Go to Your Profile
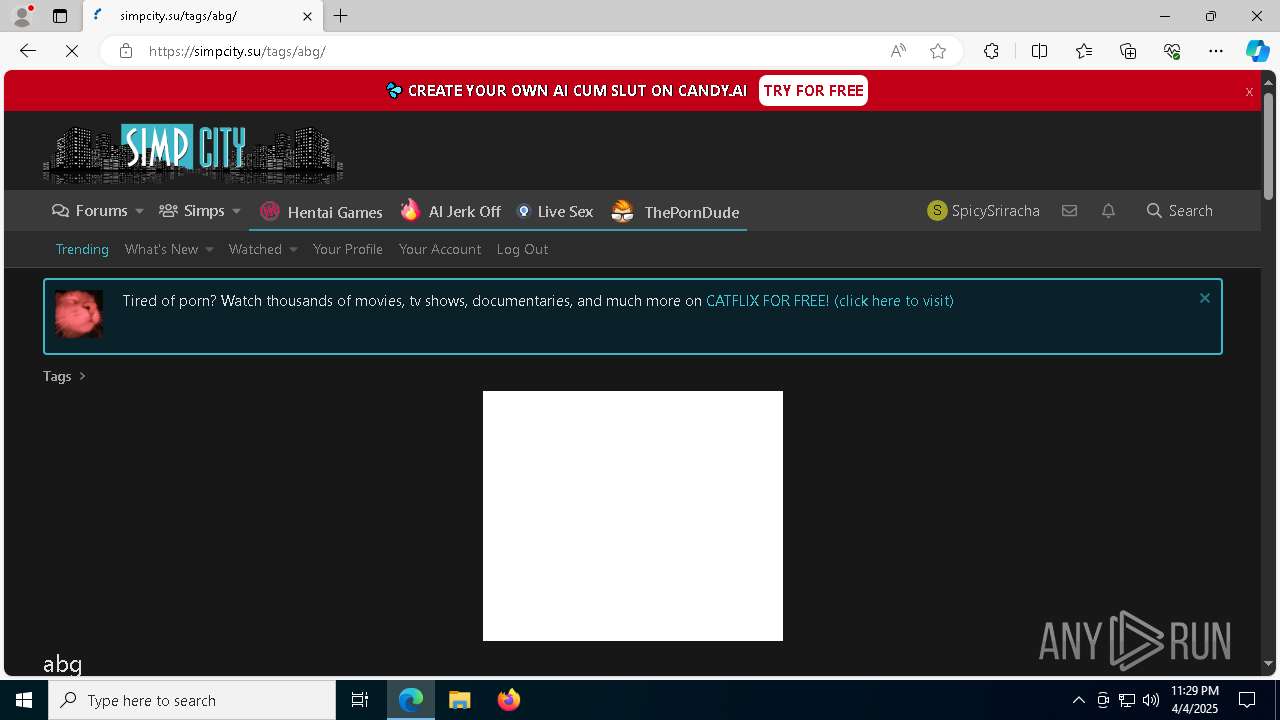This screenshot has width=1280, height=720. click(x=348, y=249)
